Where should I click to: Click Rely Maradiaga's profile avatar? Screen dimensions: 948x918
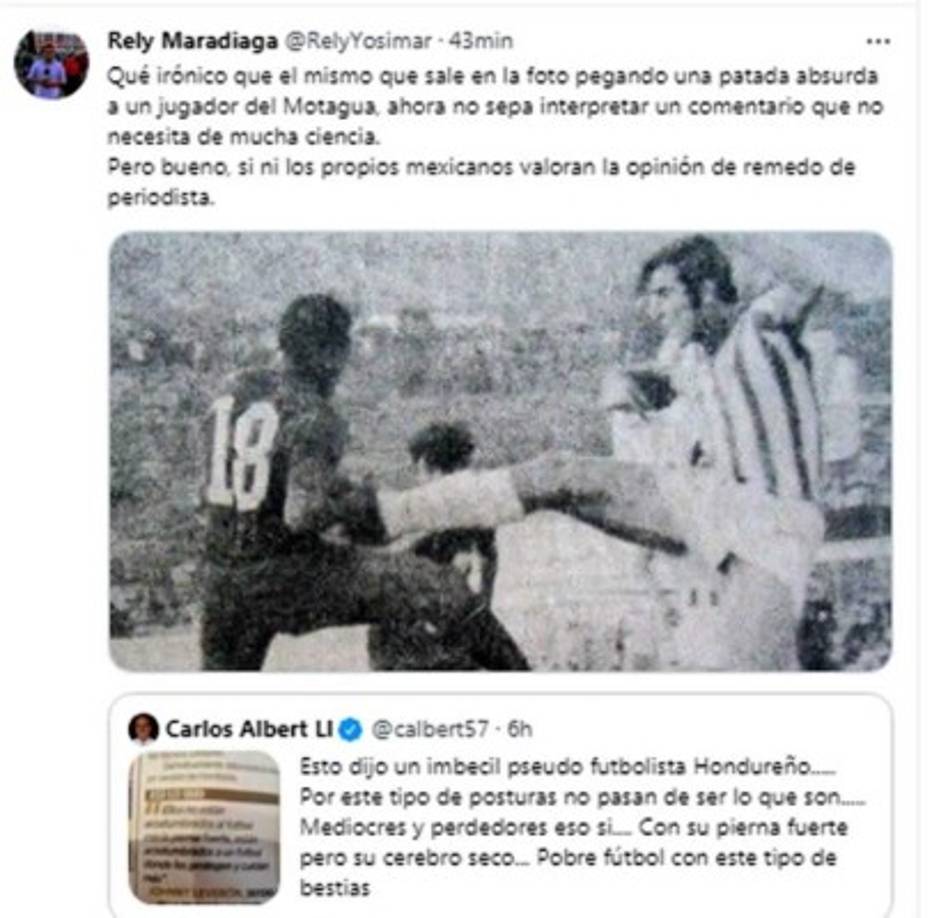pos(51,64)
